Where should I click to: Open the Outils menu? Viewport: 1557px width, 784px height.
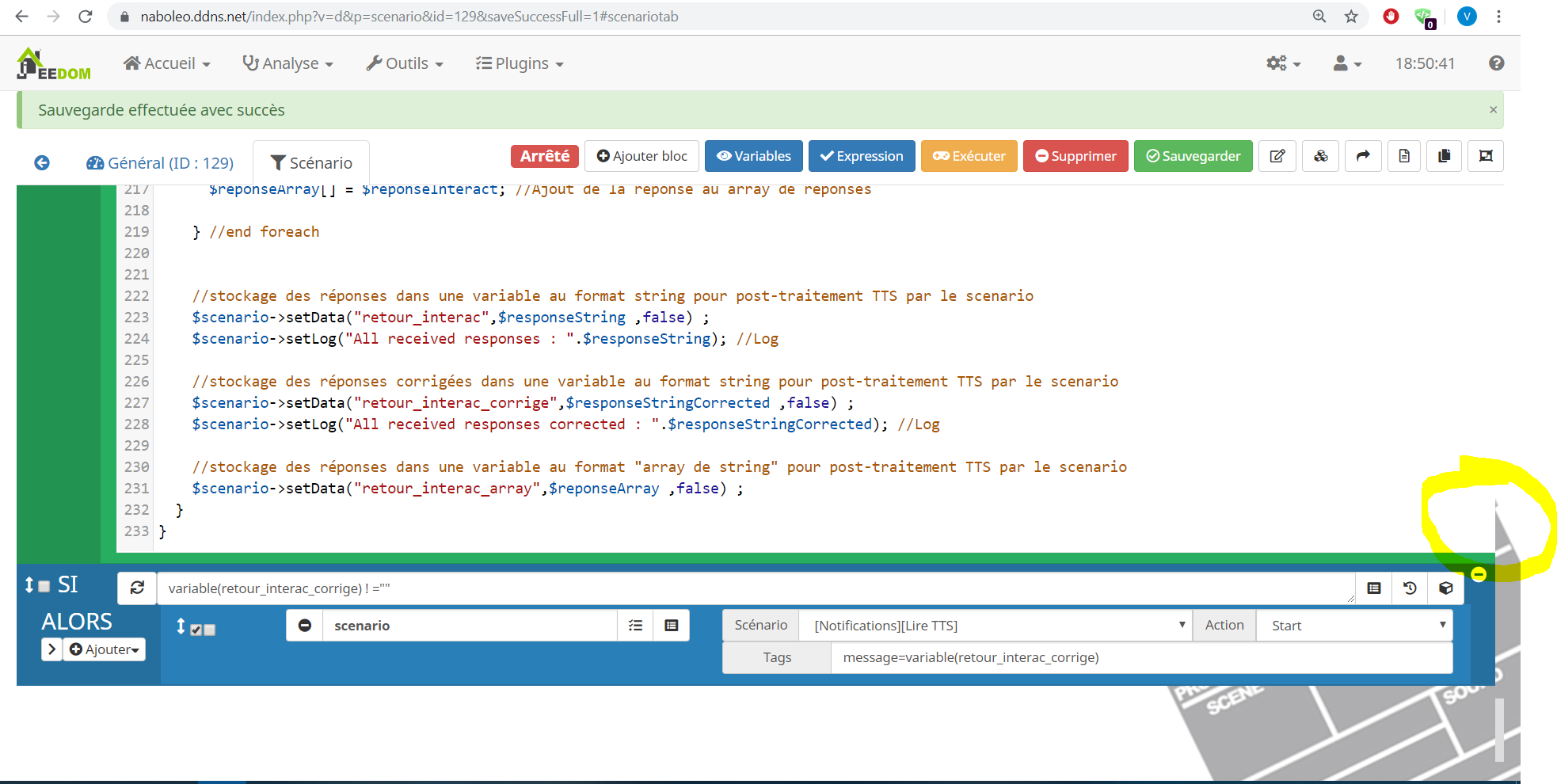coord(404,63)
